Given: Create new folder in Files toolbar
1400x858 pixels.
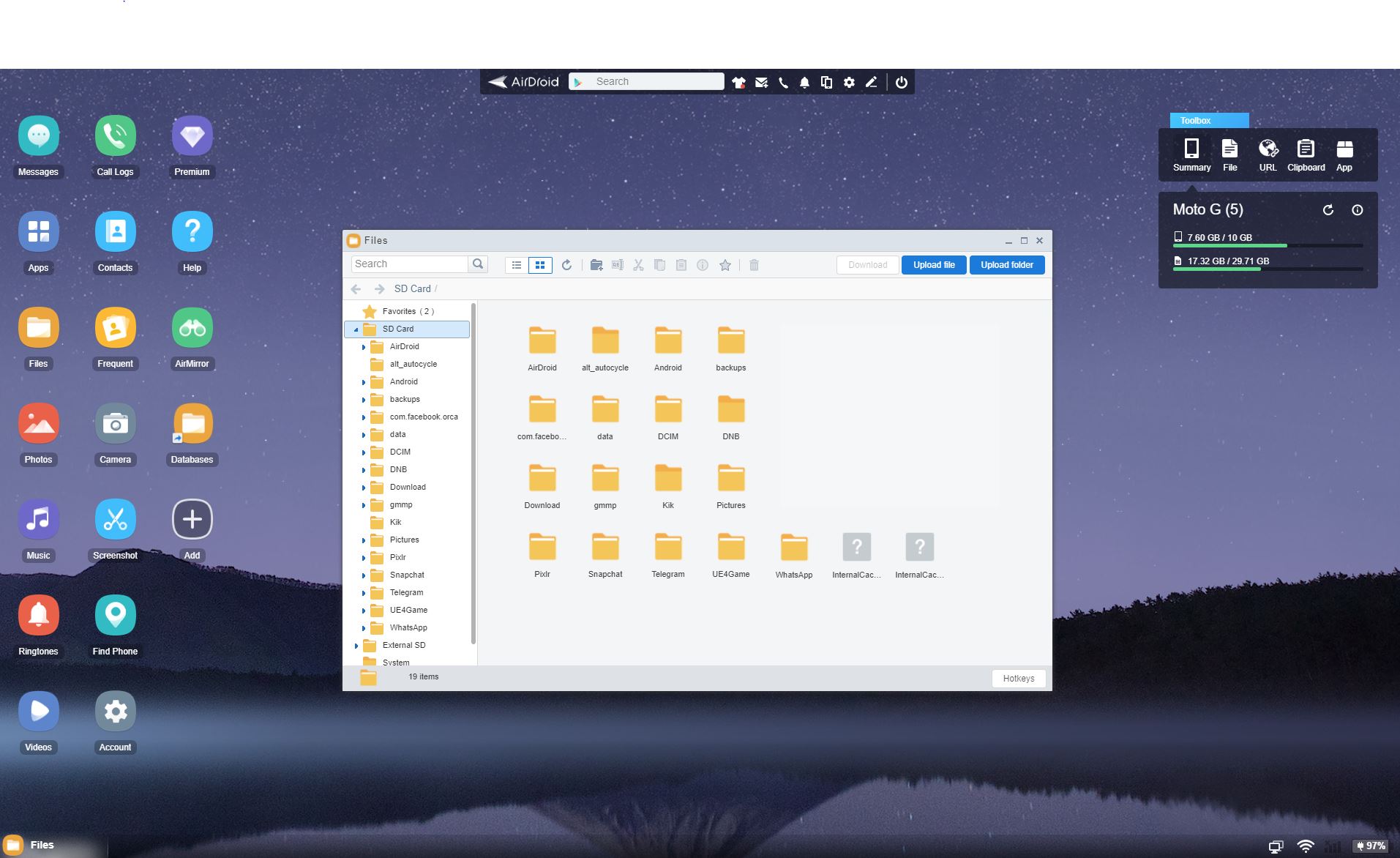Looking at the screenshot, I should coord(596,265).
